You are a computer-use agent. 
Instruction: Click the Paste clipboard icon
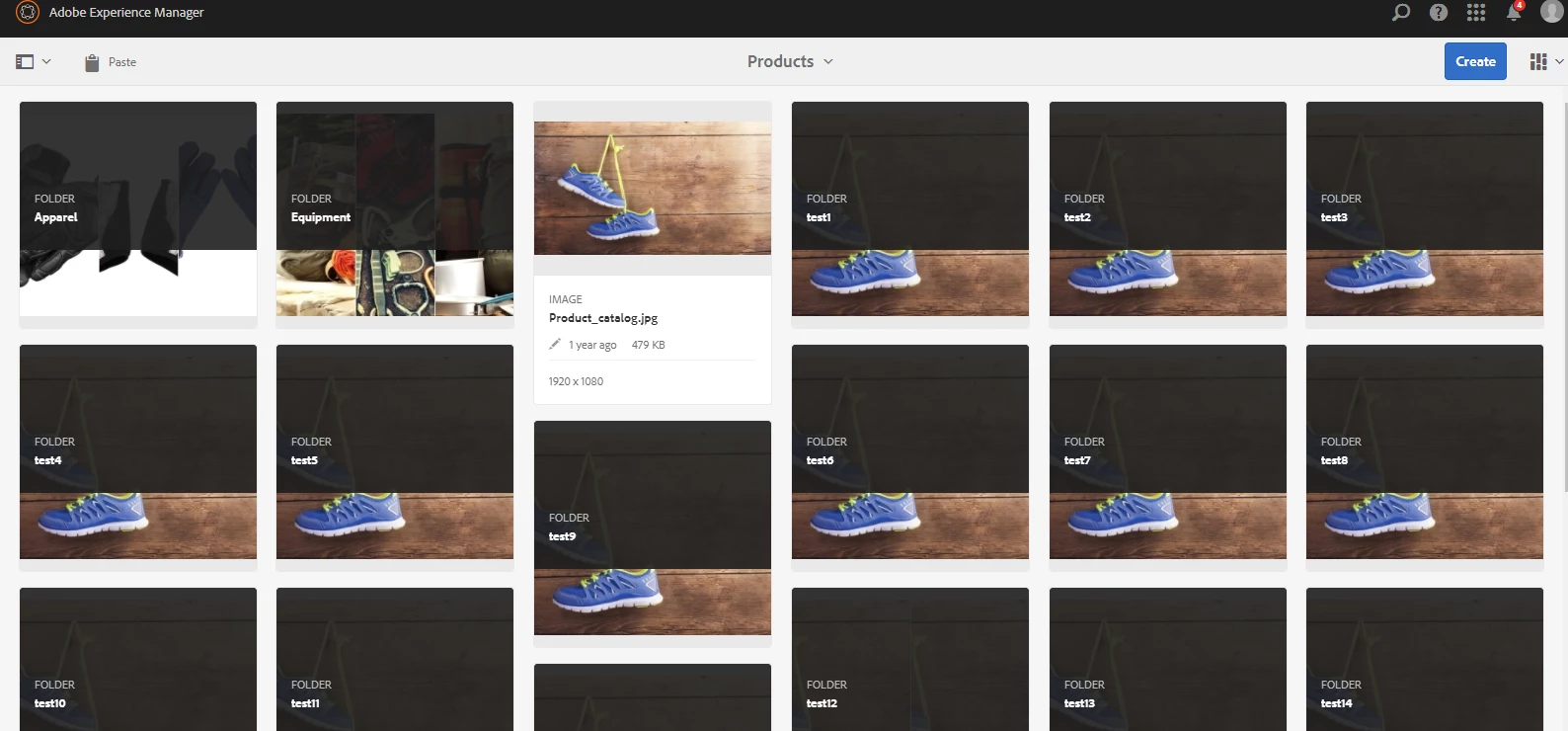(x=92, y=62)
